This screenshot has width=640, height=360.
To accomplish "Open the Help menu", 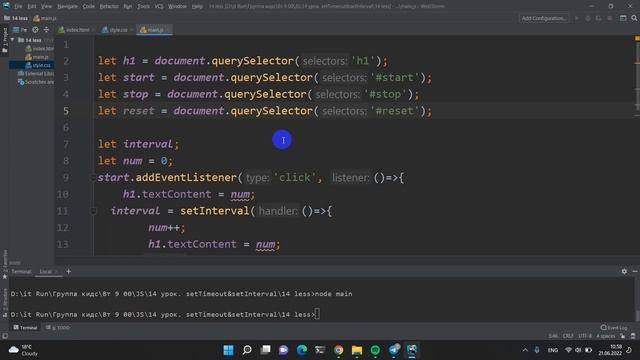I will pyautogui.click(x=197, y=6).
